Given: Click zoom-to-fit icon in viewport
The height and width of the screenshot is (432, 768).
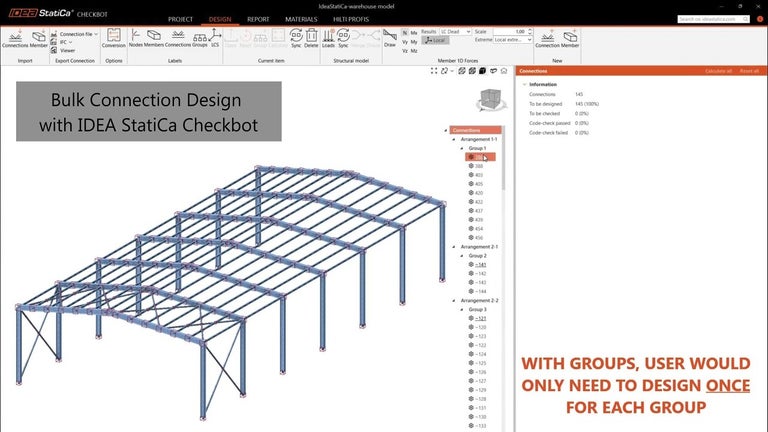Looking at the screenshot, I should coord(434,71).
